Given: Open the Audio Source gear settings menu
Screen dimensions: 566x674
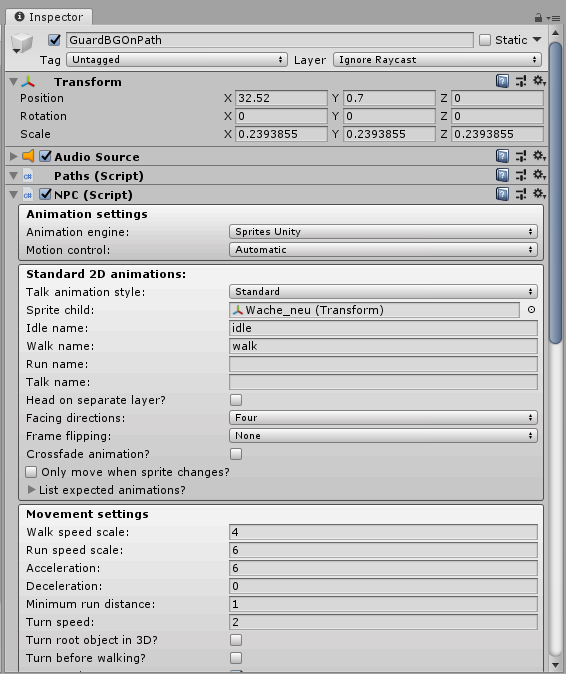Looking at the screenshot, I should point(539,156).
